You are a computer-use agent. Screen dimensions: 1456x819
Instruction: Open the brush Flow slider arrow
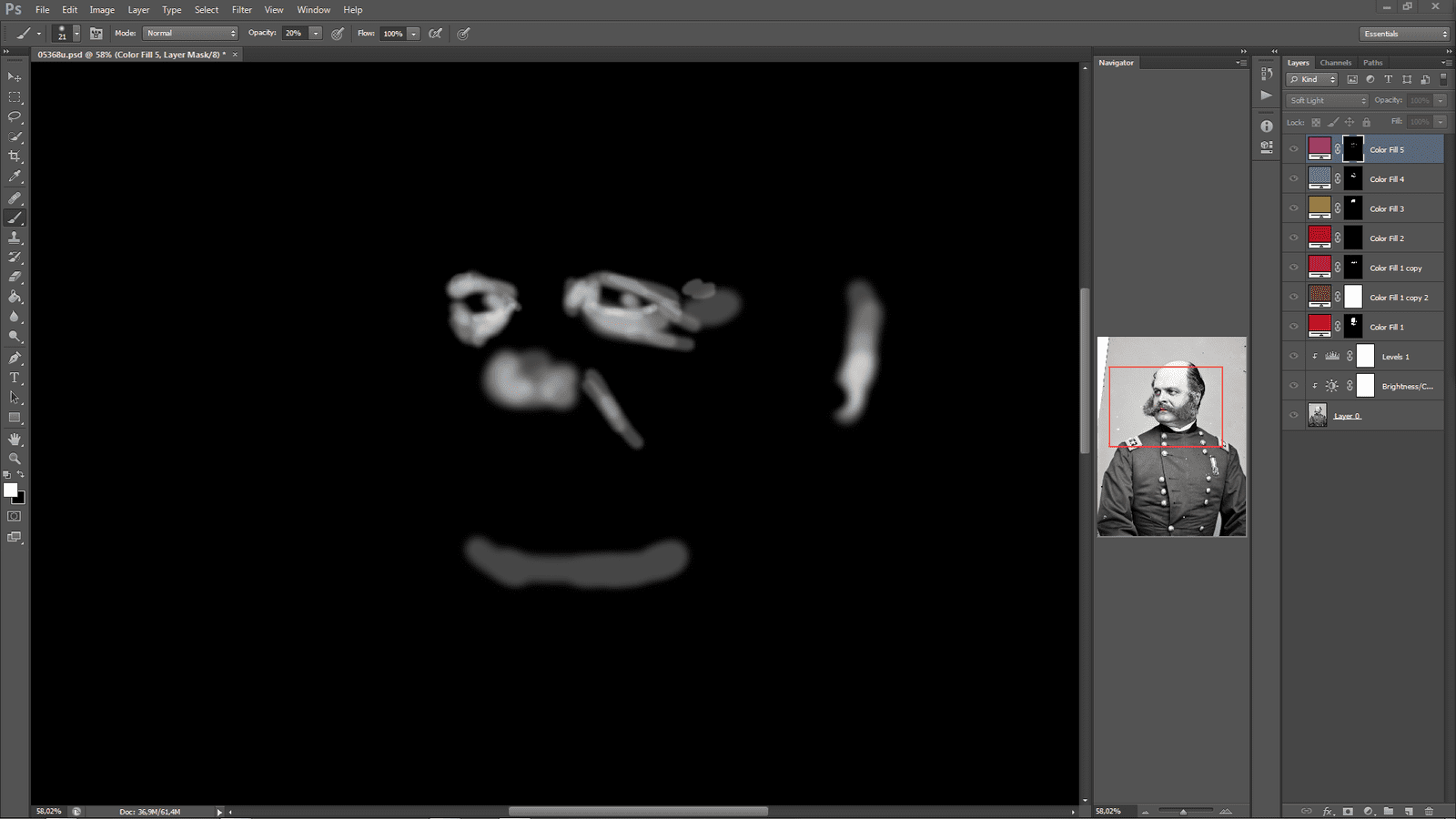413,34
